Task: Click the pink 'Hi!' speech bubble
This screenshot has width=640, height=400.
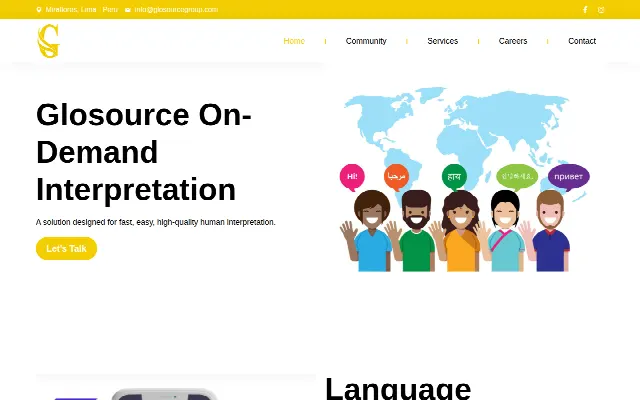Action: (x=352, y=177)
